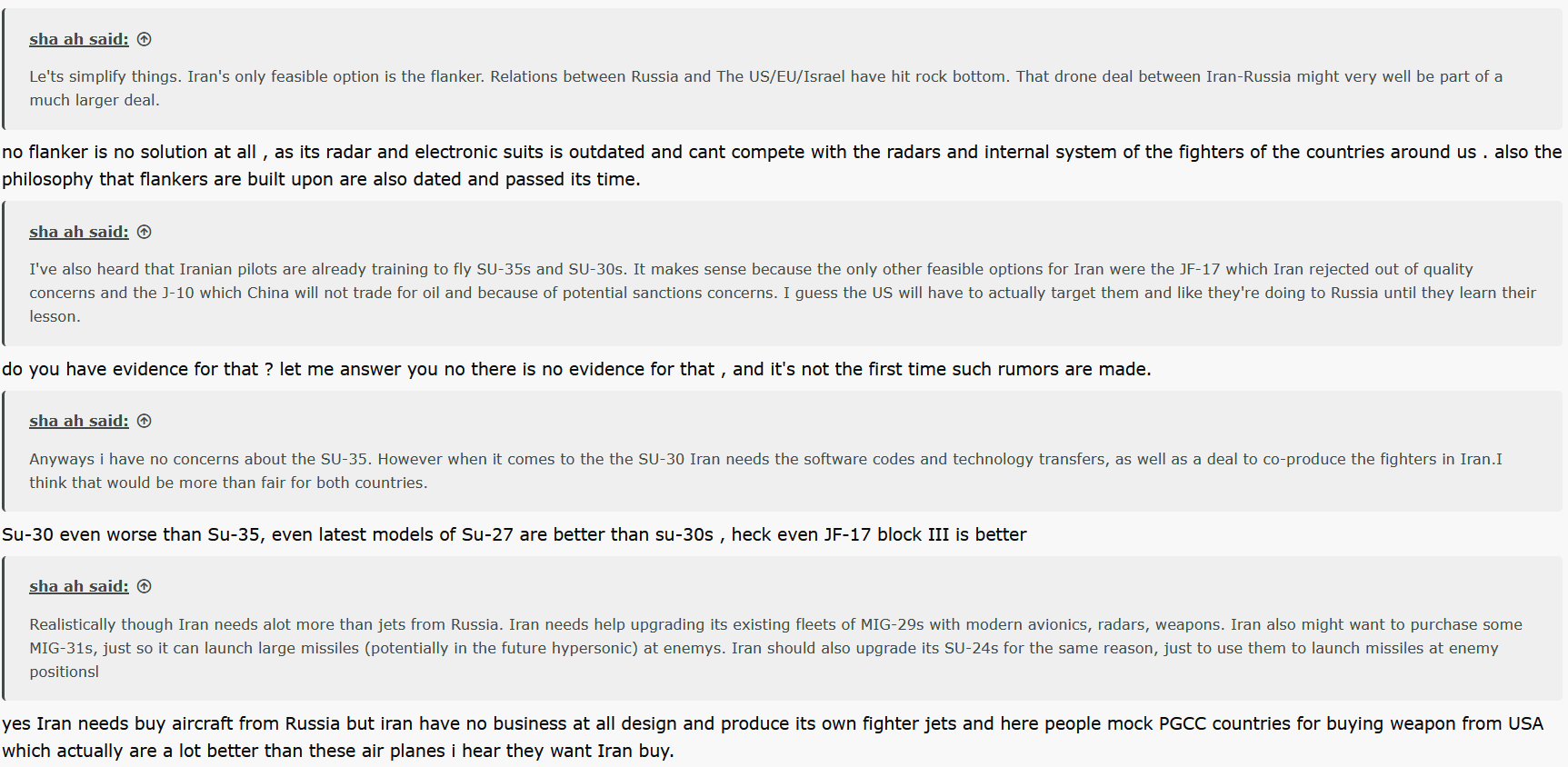Click the words 'much larger deal.' in first quote
This screenshot has width=1568, height=767.
[x=95, y=100]
